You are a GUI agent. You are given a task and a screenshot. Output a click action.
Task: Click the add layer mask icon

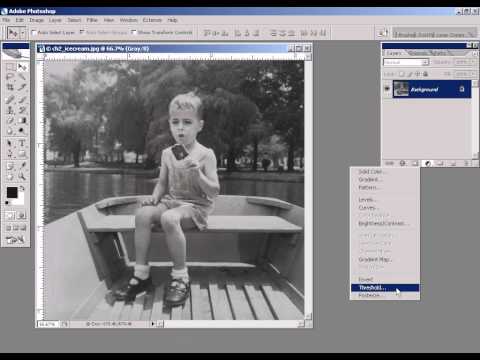point(415,163)
